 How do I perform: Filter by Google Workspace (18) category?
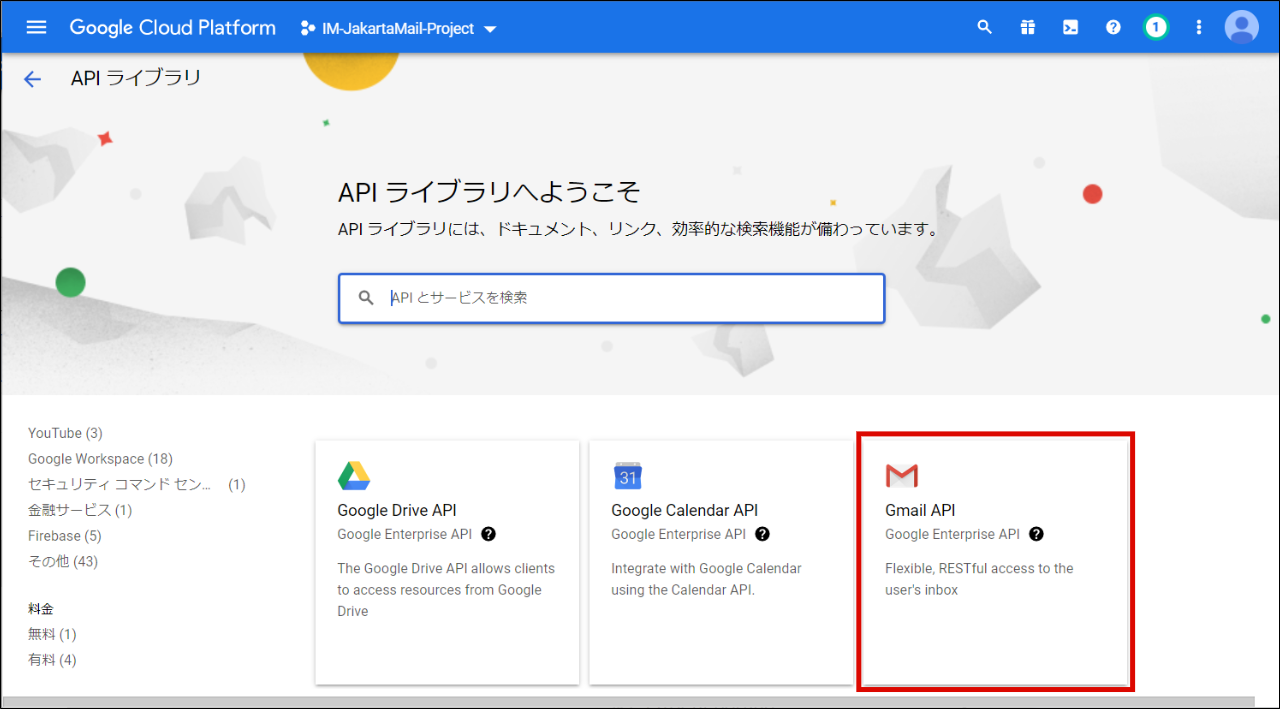point(100,459)
